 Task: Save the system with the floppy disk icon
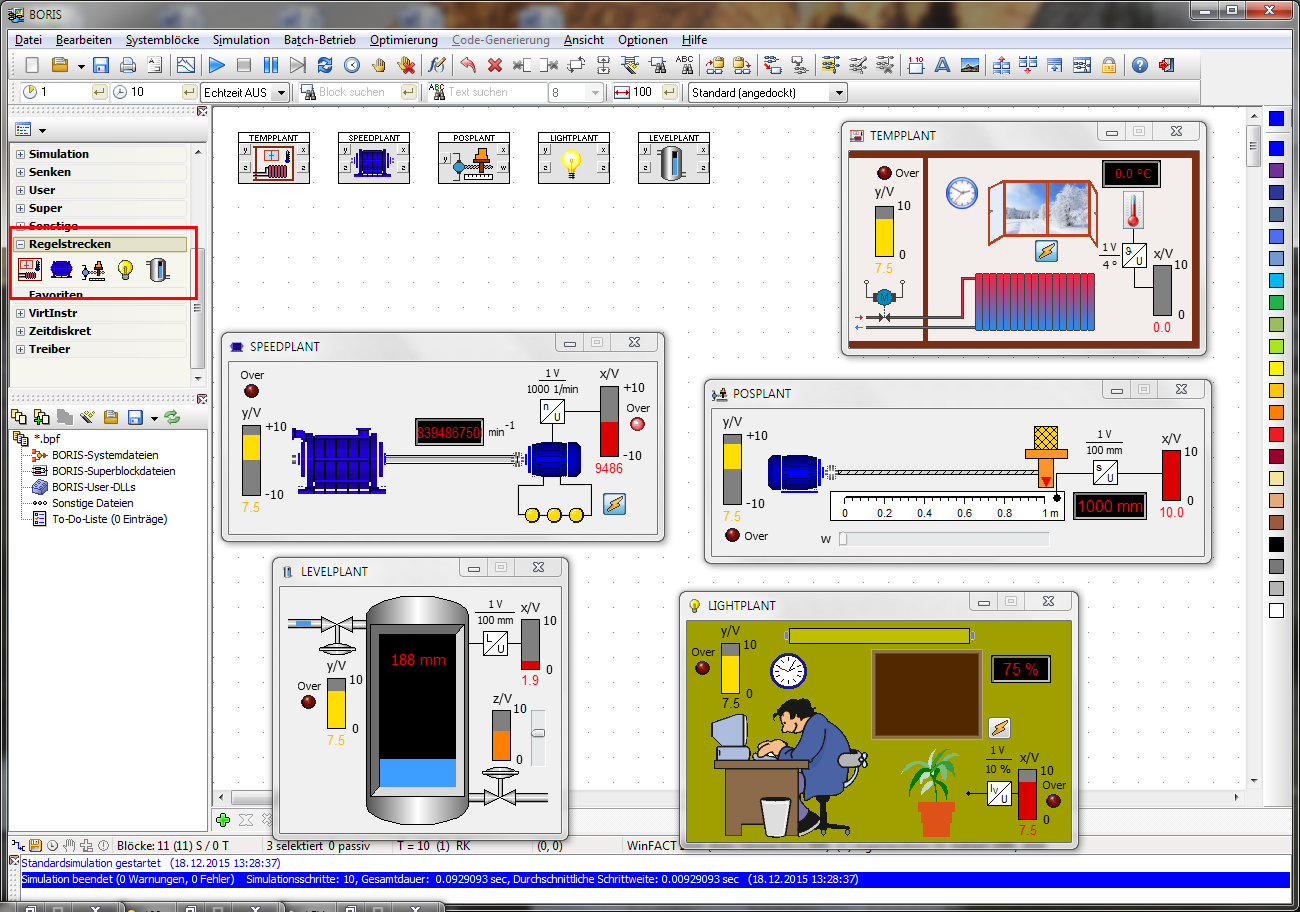(x=101, y=65)
